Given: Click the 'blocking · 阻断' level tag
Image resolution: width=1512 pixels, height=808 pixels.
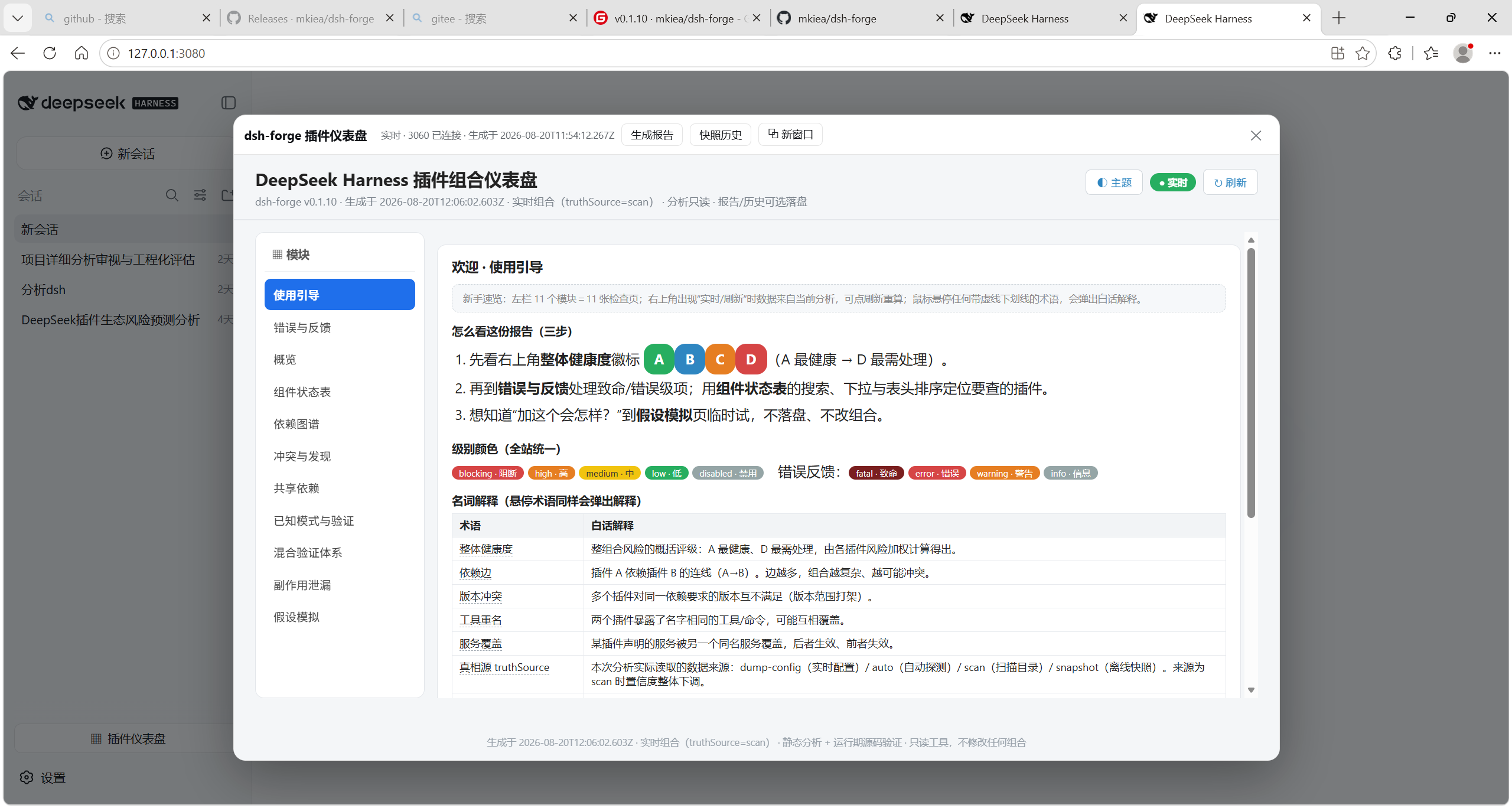Looking at the screenshot, I should [488, 473].
